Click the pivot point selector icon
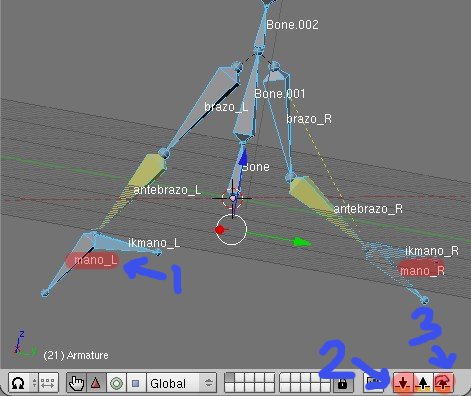The height and width of the screenshot is (396, 471). 19,383
